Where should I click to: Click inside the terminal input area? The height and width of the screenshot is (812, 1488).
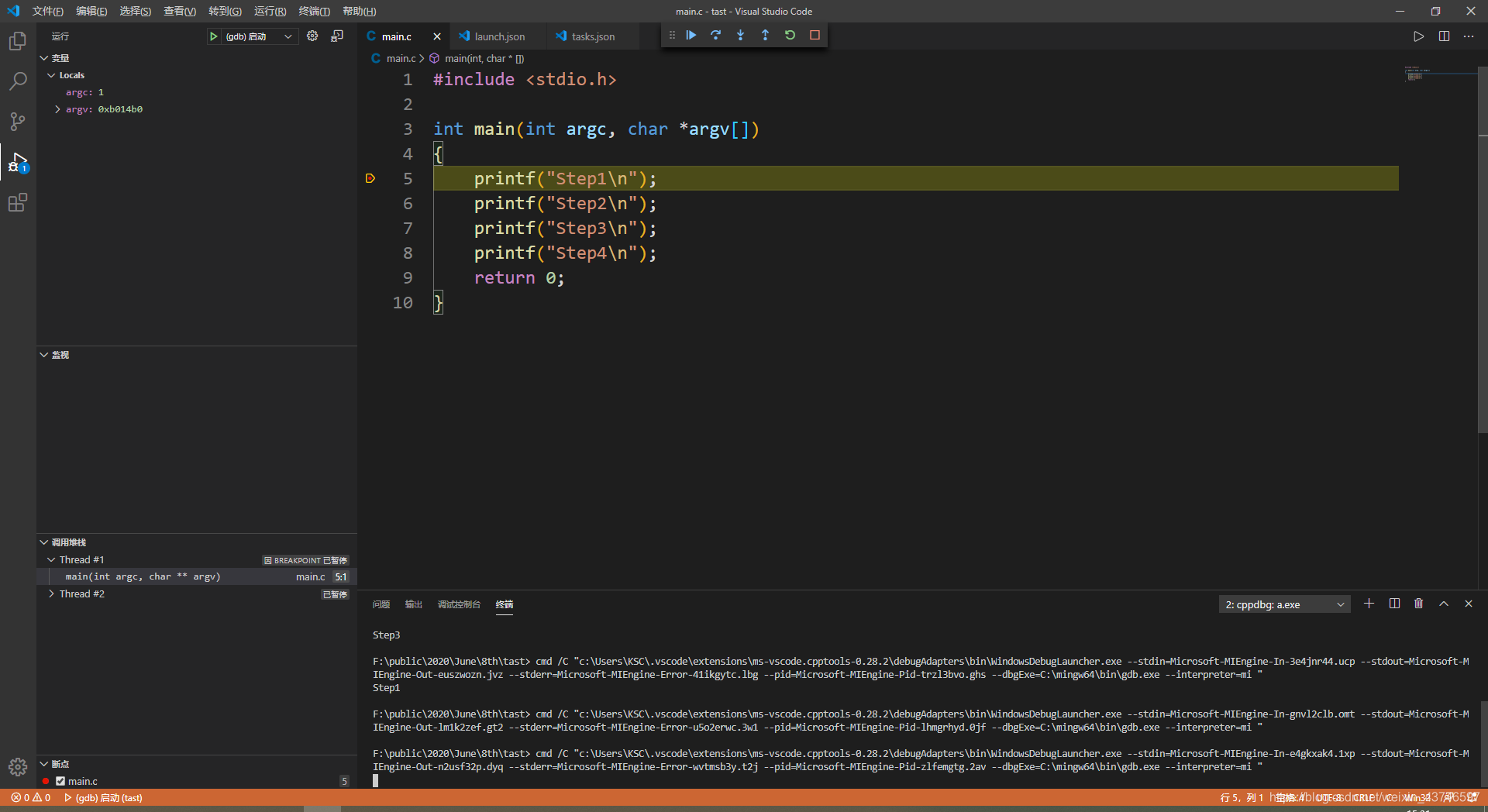click(x=922, y=780)
